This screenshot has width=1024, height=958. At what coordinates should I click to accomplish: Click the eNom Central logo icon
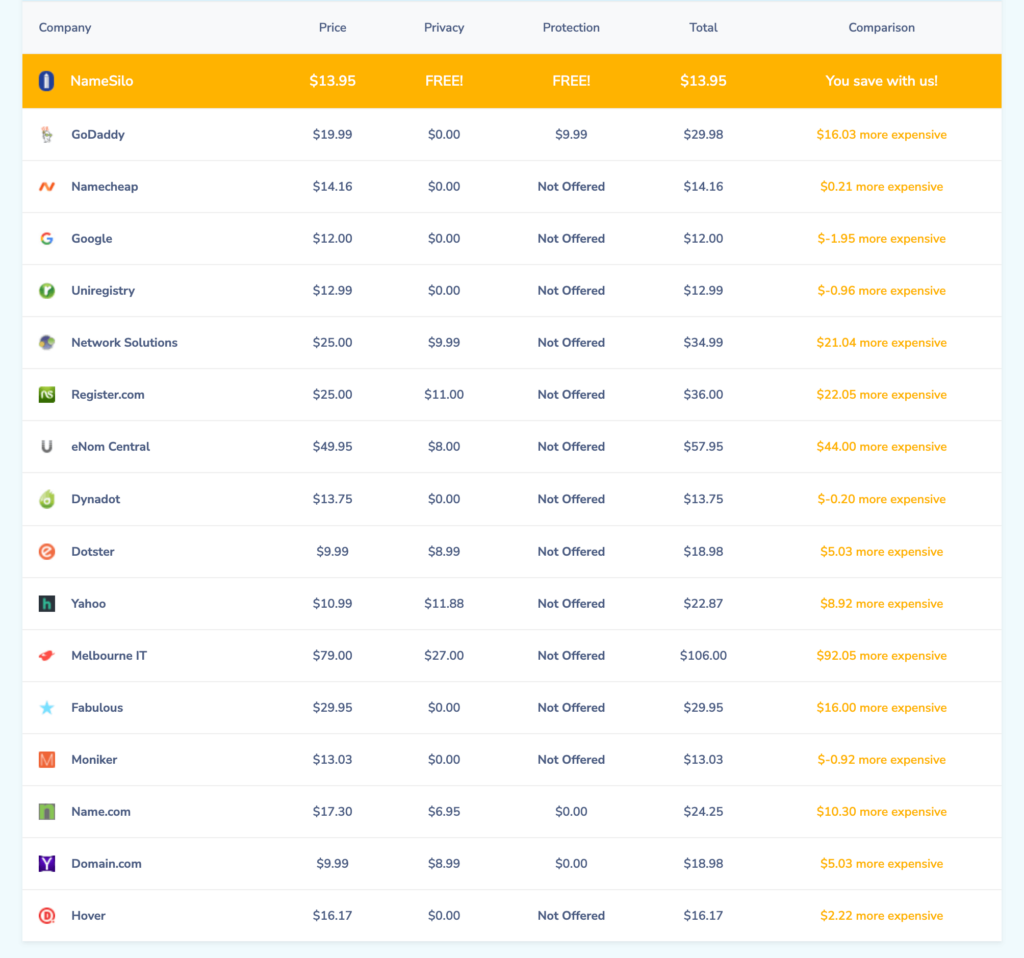tap(46, 447)
